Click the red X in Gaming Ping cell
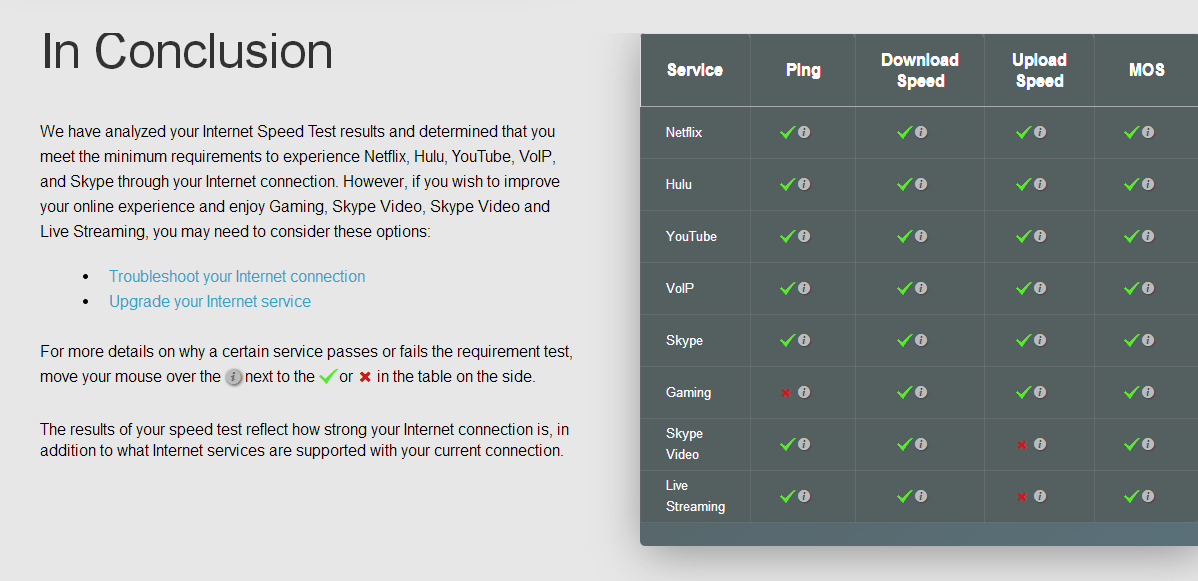Image resolution: width=1198 pixels, height=581 pixels. tap(785, 393)
